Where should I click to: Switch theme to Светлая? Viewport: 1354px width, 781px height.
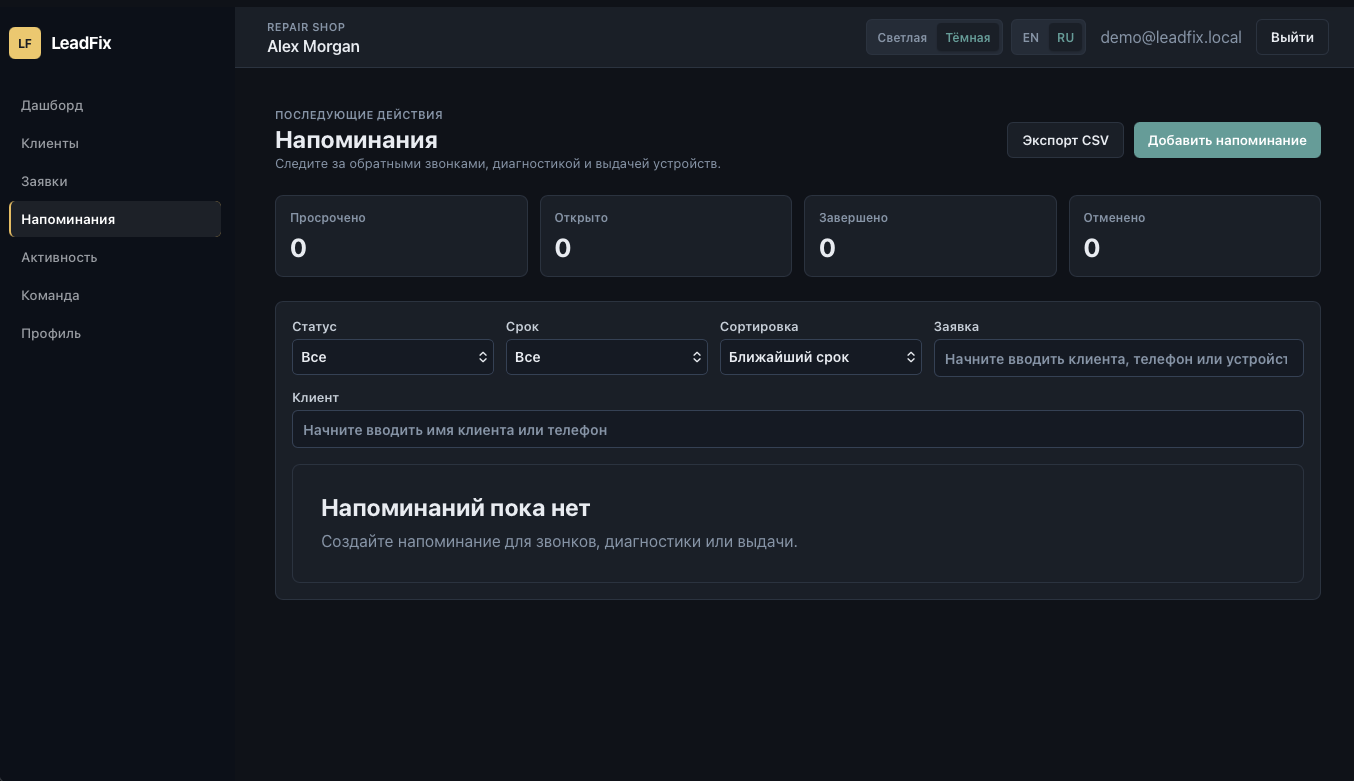tap(902, 38)
